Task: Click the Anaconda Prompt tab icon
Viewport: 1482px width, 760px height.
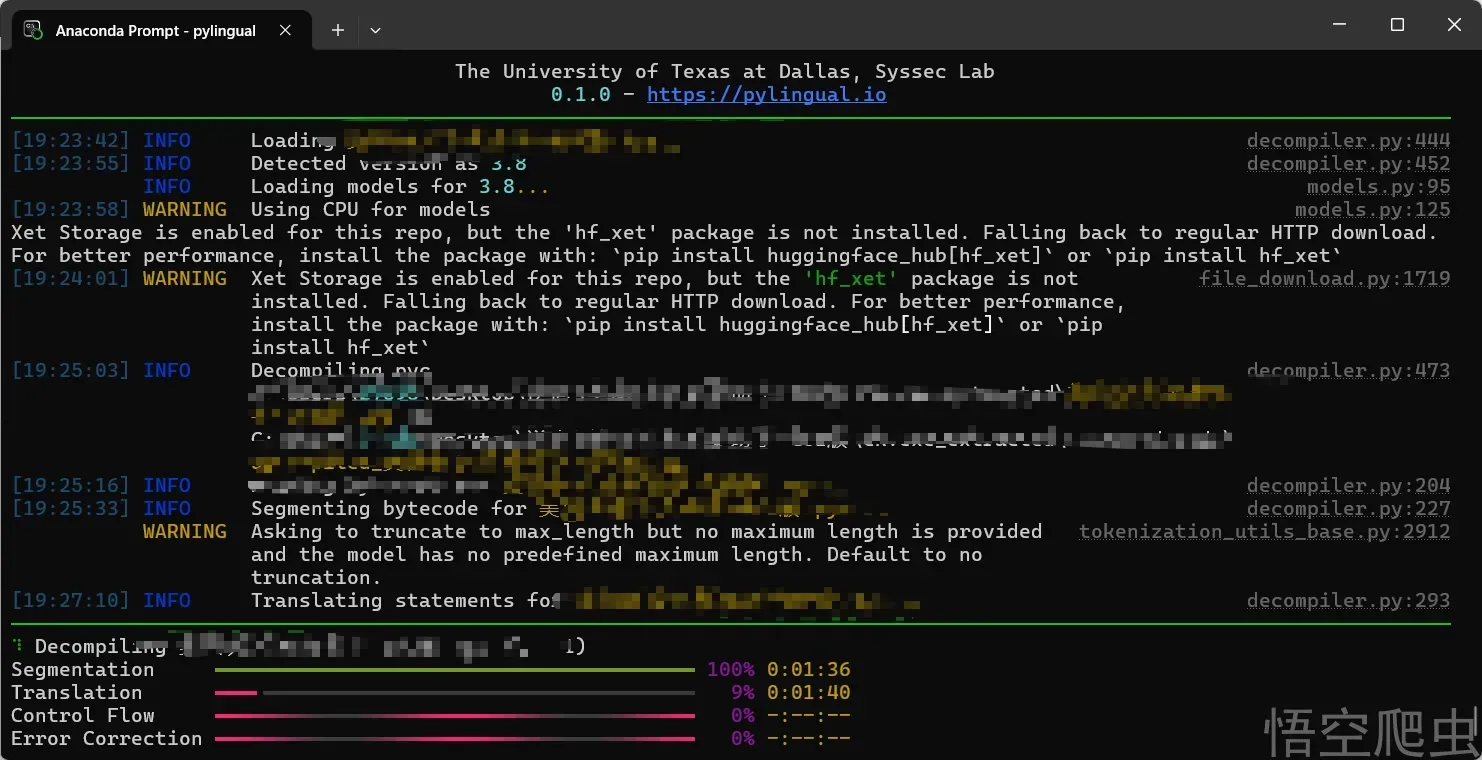Action: click(x=33, y=30)
